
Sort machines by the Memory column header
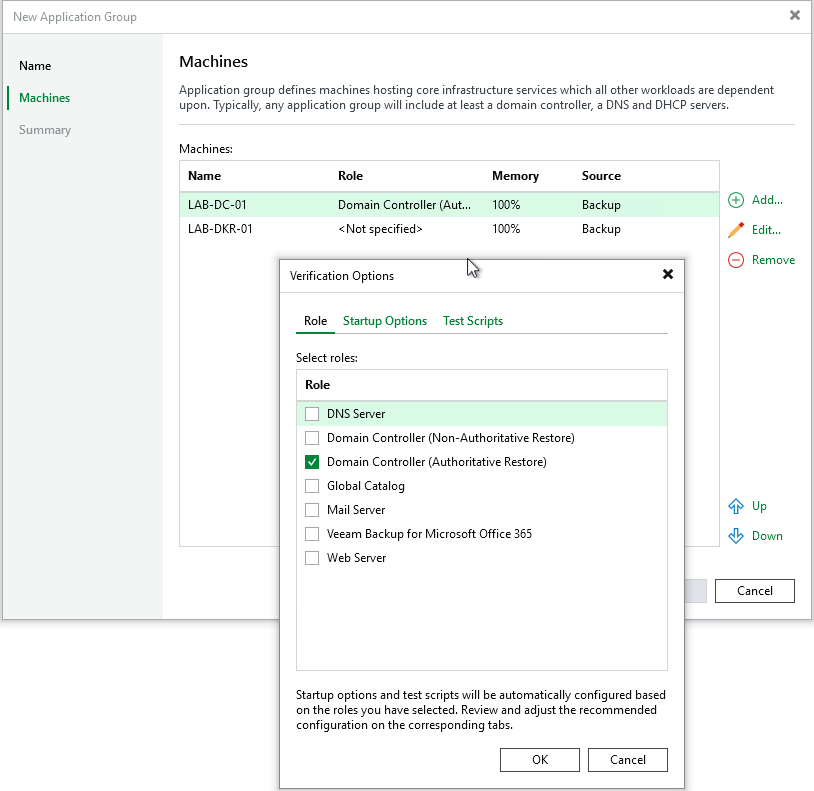click(515, 176)
